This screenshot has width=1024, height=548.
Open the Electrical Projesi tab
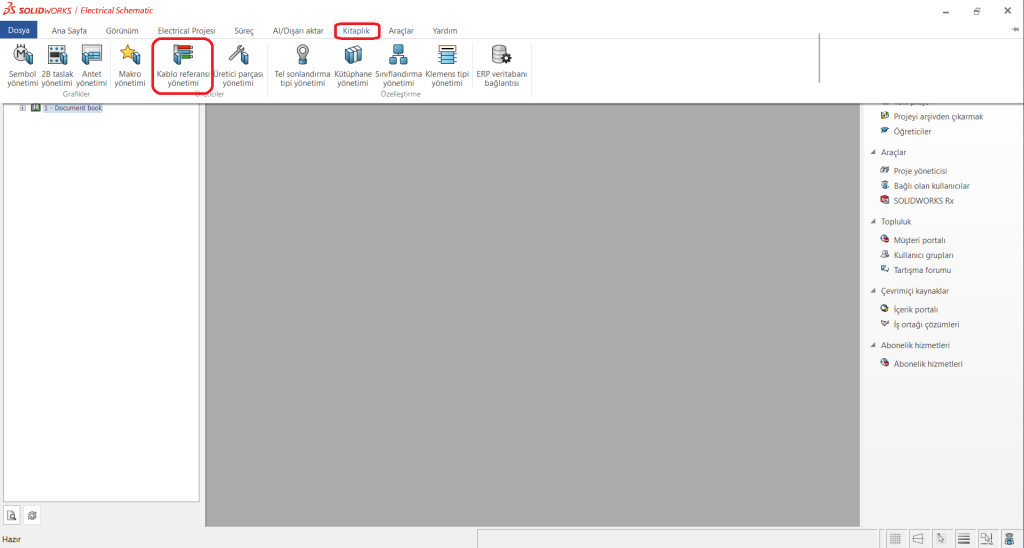click(186, 31)
